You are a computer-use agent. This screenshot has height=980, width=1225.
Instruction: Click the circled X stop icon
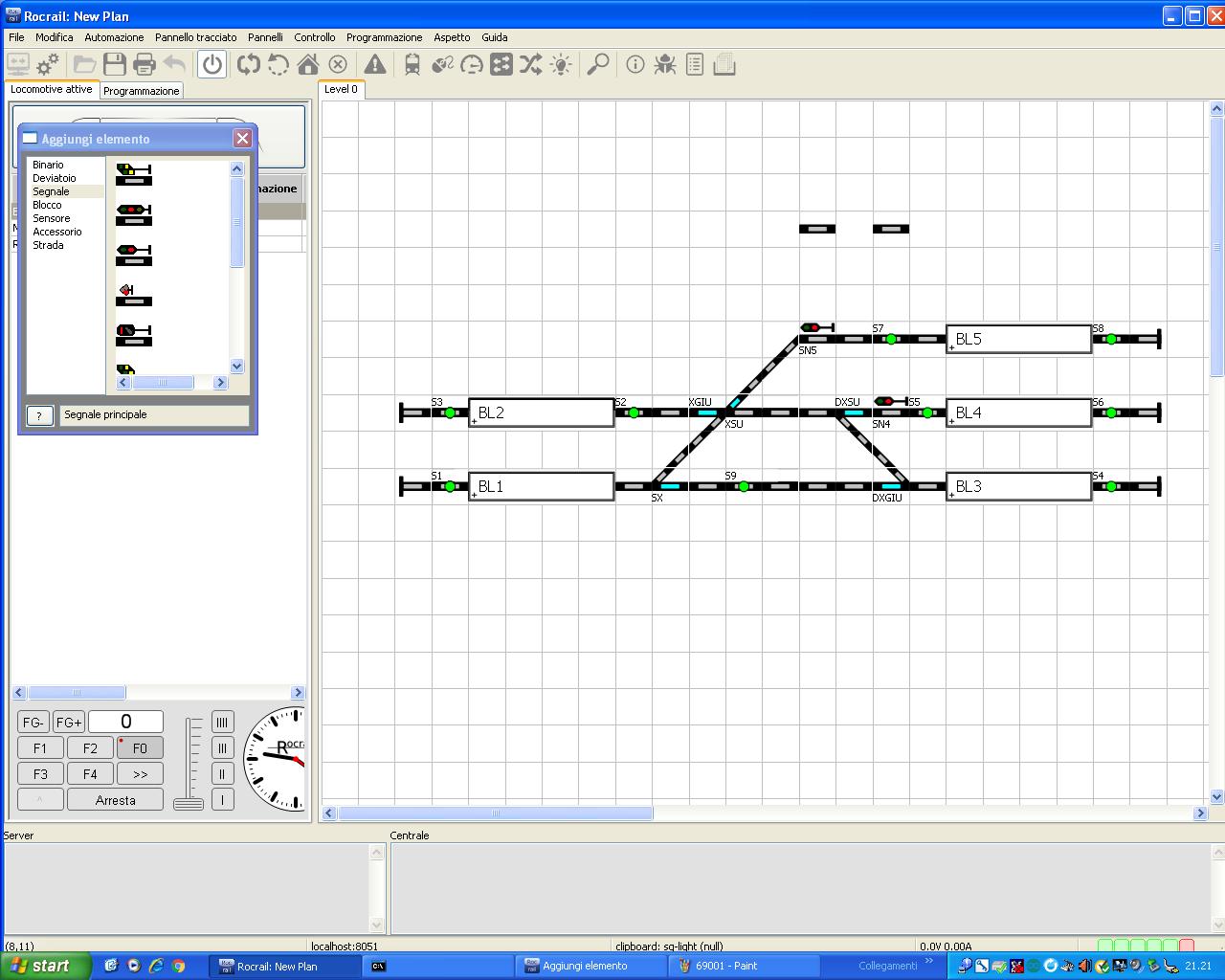coord(338,64)
